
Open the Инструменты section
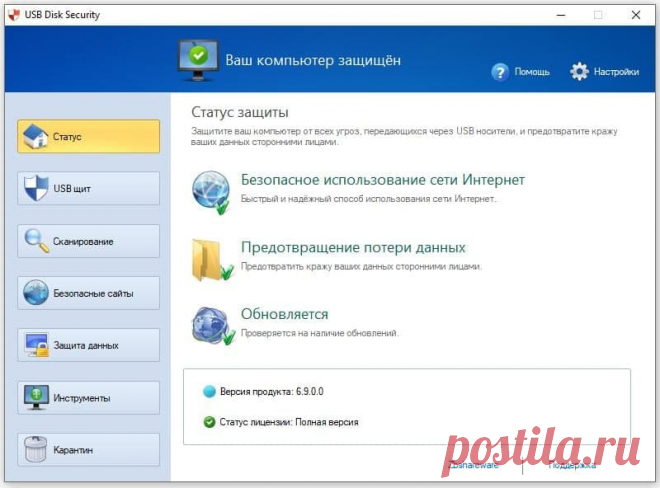[88, 397]
